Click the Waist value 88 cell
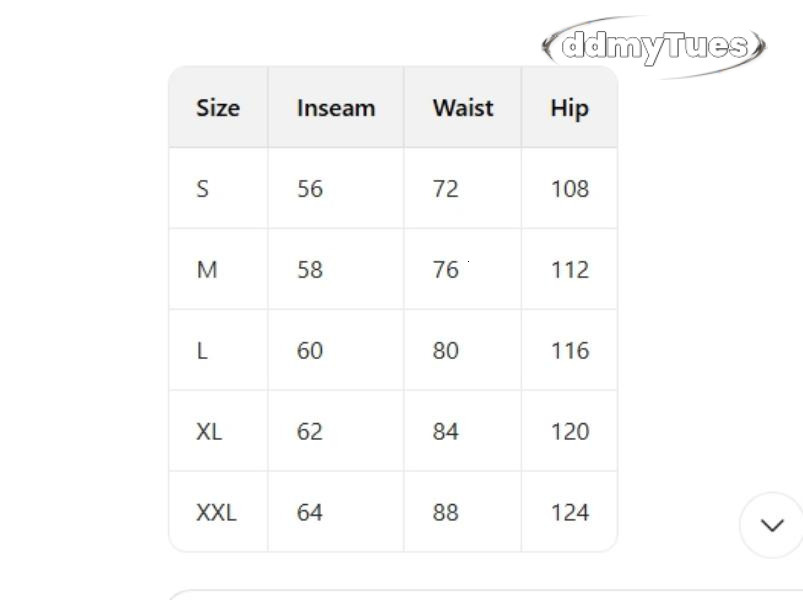 click(x=448, y=512)
